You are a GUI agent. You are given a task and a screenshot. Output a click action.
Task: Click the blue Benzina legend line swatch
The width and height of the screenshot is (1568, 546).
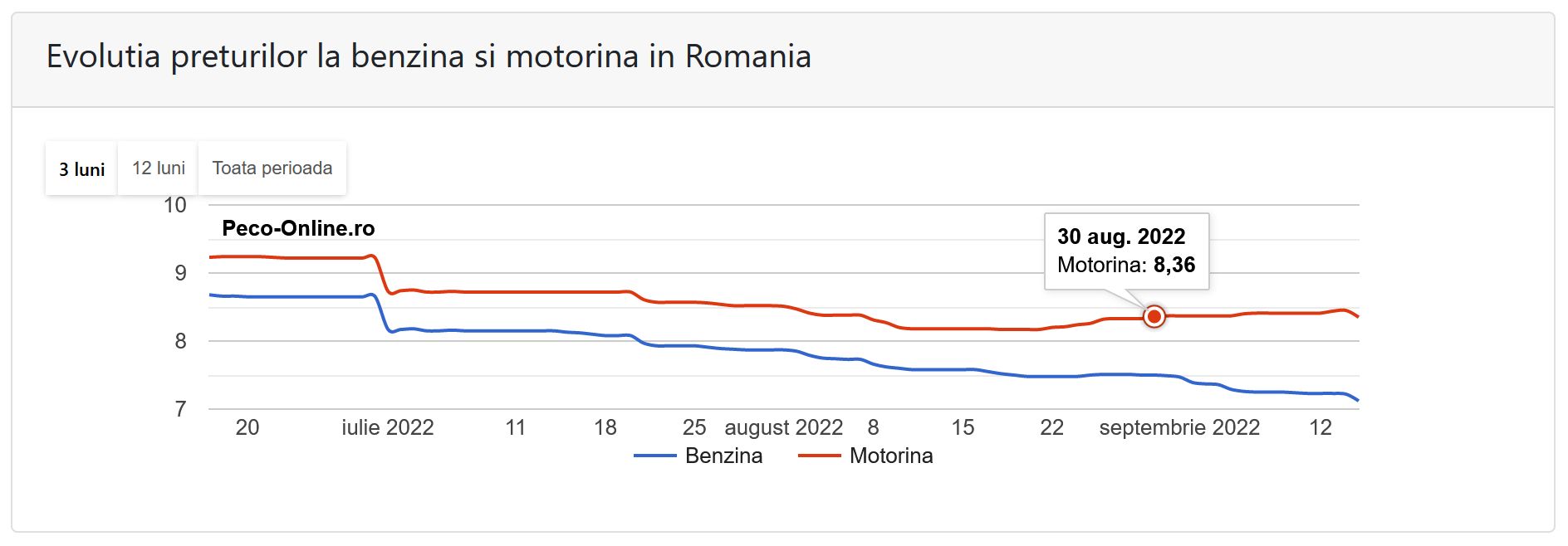click(655, 456)
